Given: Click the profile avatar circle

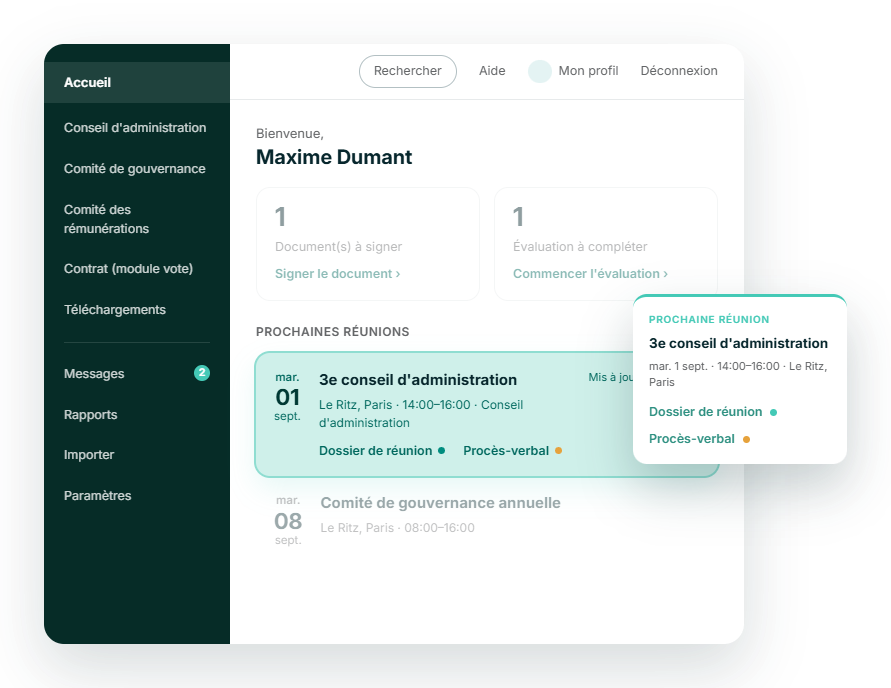Looking at the screenshot, I should [x=539, y=72].
